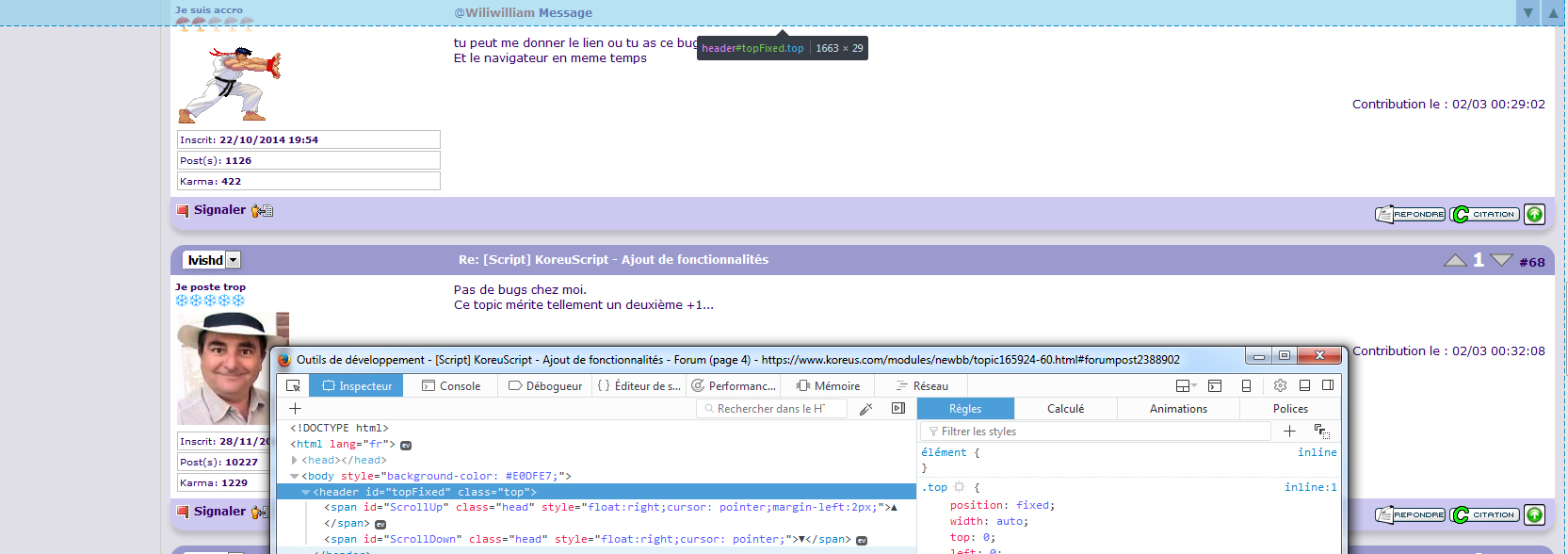
Task: Click REPONDRE button on lvishd's post
Action: click(x=1410, y=515)
